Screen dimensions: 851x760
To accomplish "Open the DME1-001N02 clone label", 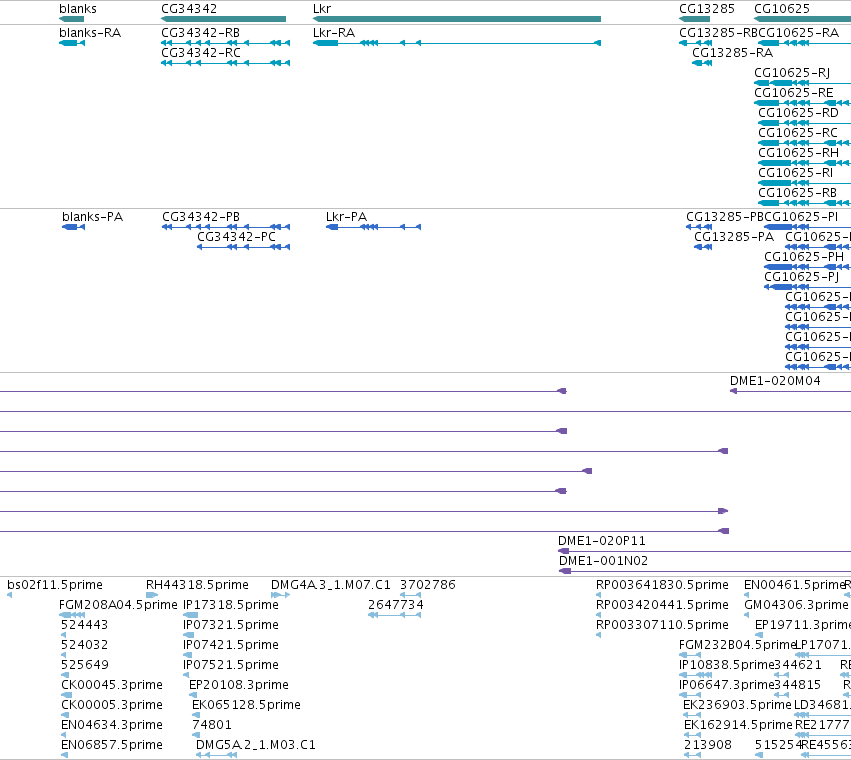I will coord(604,561).
